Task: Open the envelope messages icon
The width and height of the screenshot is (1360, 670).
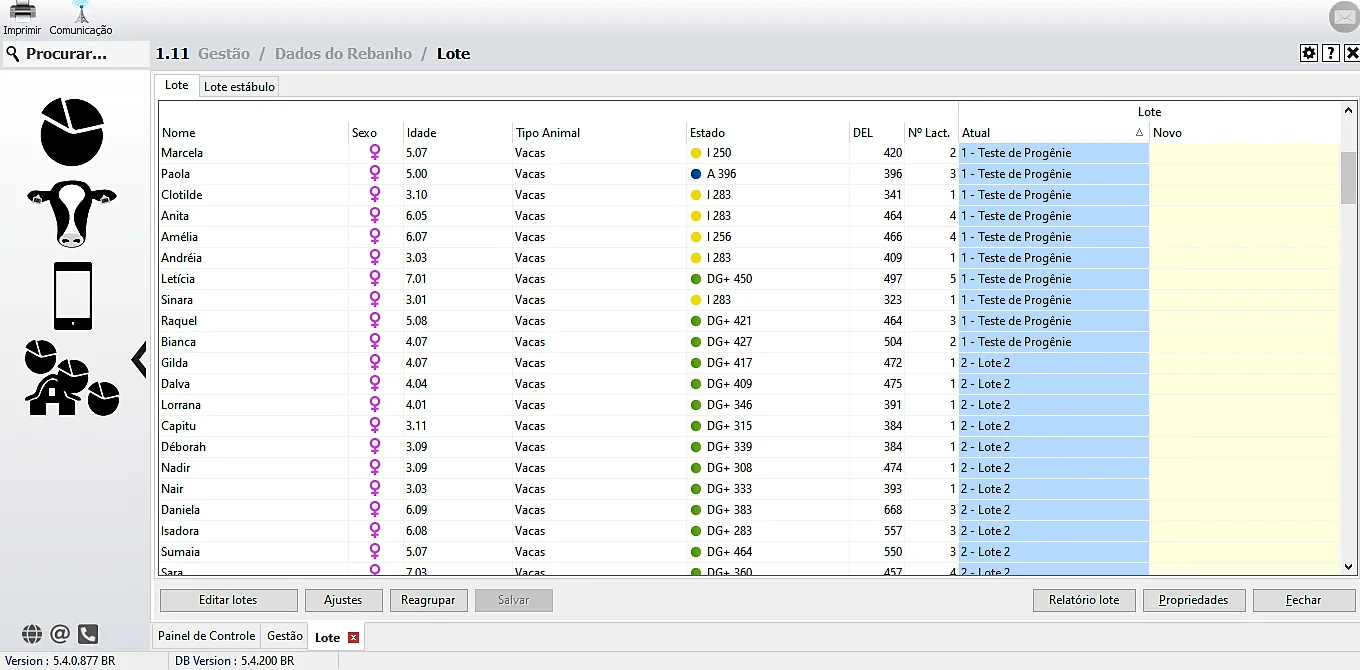Action: point(1343,17)
